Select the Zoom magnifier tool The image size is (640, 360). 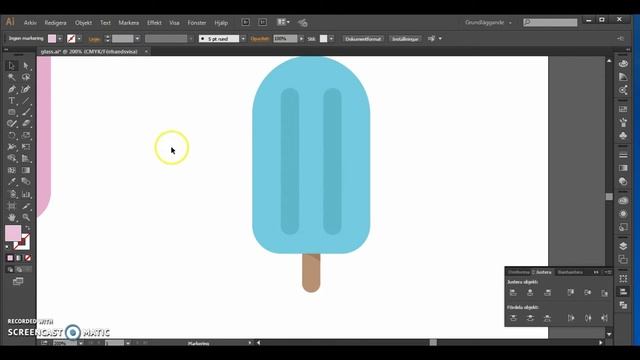click(x=26, y=218)
